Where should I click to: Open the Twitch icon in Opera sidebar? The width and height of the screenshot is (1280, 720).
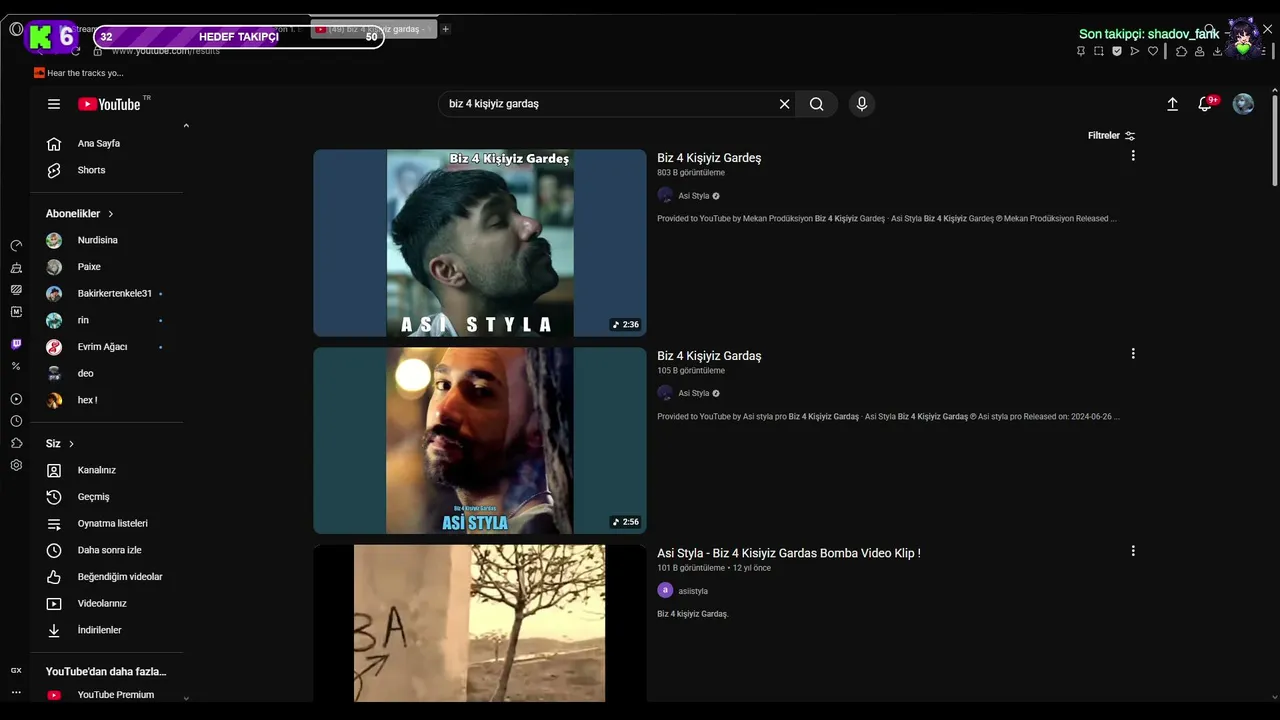[16, 344]
